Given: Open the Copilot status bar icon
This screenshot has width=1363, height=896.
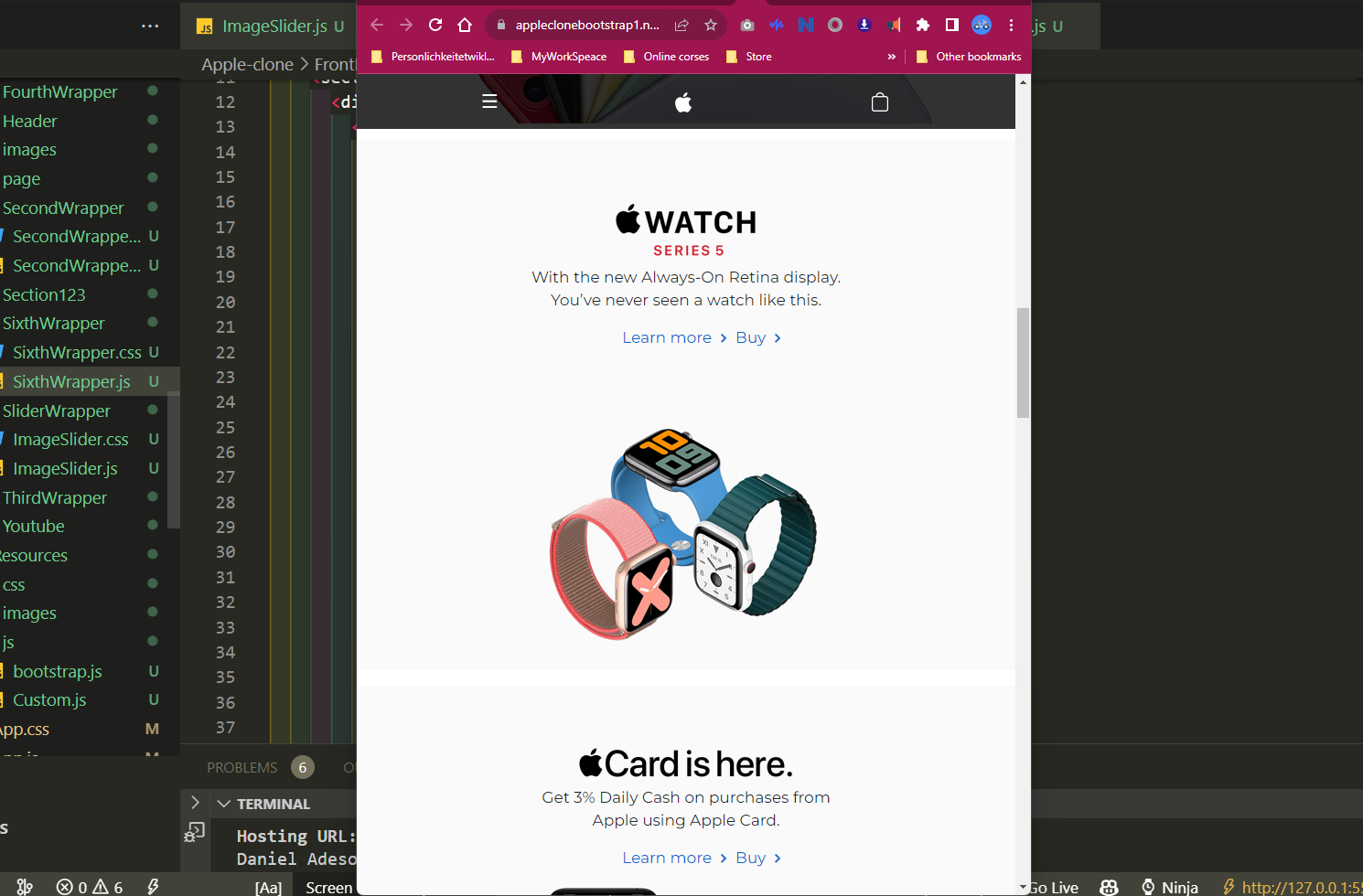Looking at the screenshot, I should 1109,887.
